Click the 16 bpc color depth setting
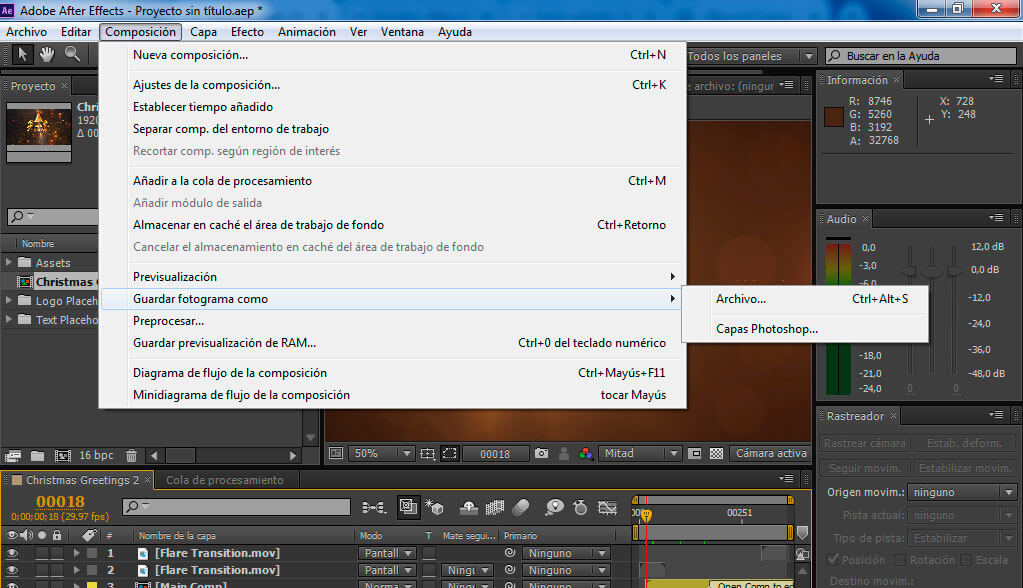Viewport: 1023px width, 588px height. [x=96, y=456]
